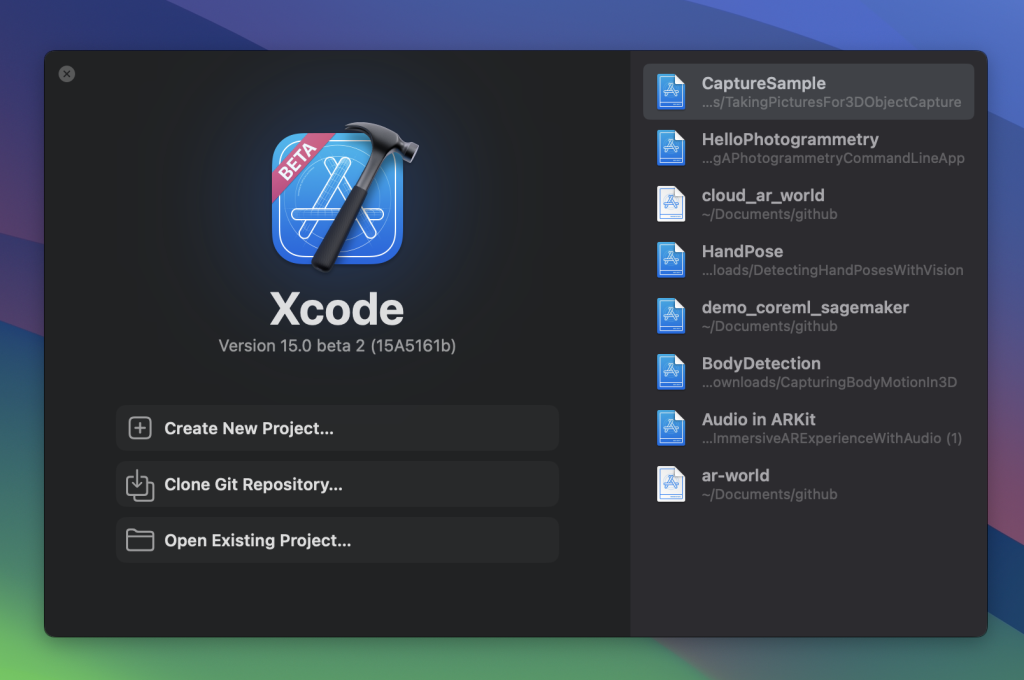Click the HandPose project file icon
The width and height of the screenshot is (1024, 680).
pos(668,259)
